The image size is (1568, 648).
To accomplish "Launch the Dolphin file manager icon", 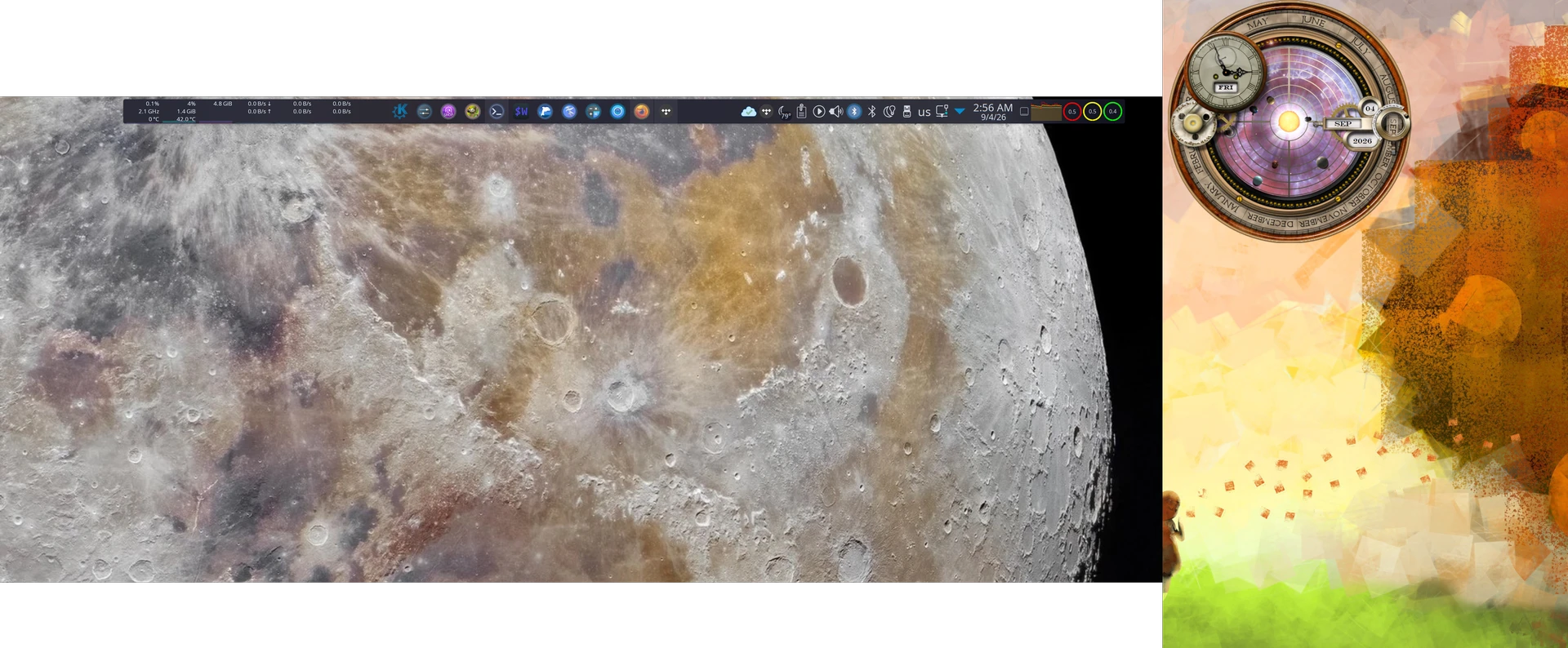I will pyautogui.click(x=546, y=112).
